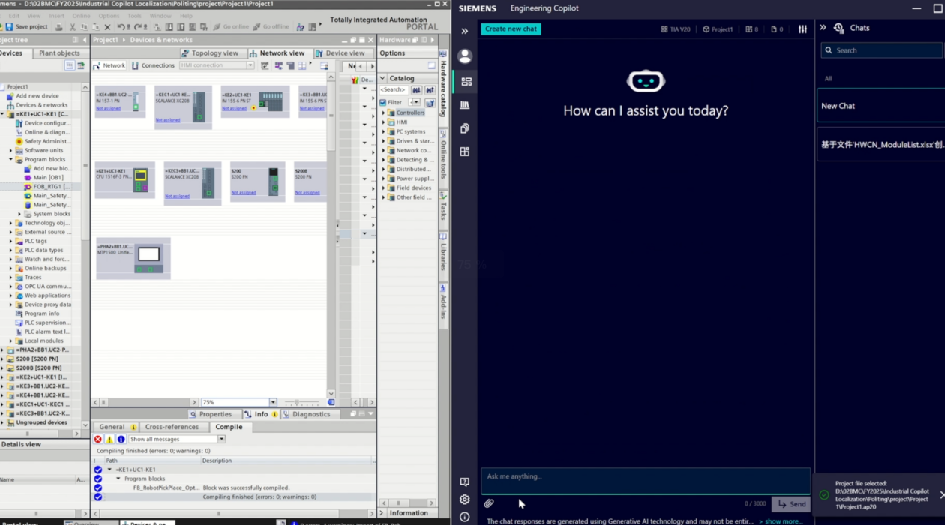Image resolution: width=945 pixels, height=525 pixels.
Task: Open the Copilot documentation book icon
Action: point(465,482)
